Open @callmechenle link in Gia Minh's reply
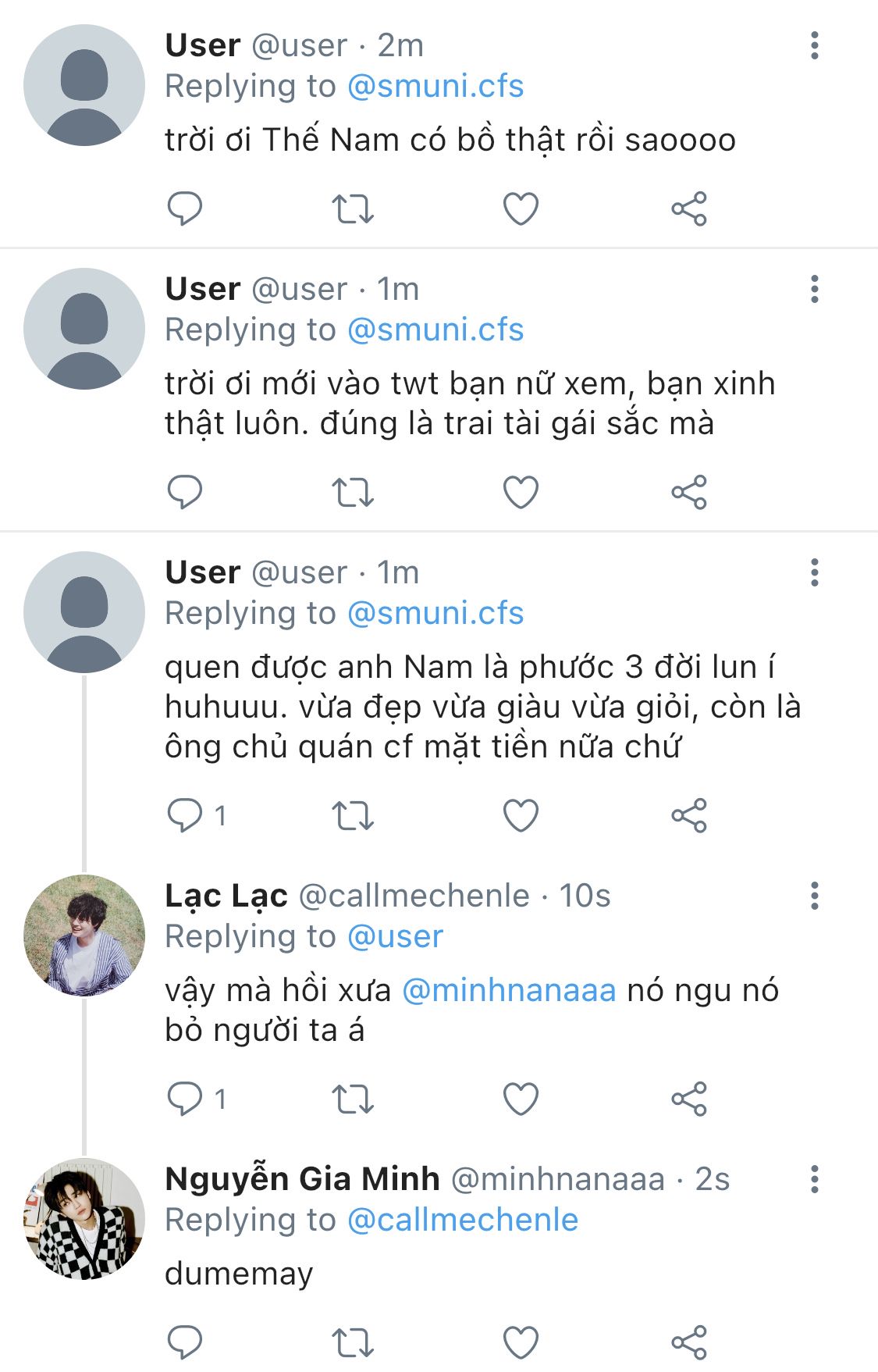Viewport: 878px width, 1372px height. [462, 1220]
